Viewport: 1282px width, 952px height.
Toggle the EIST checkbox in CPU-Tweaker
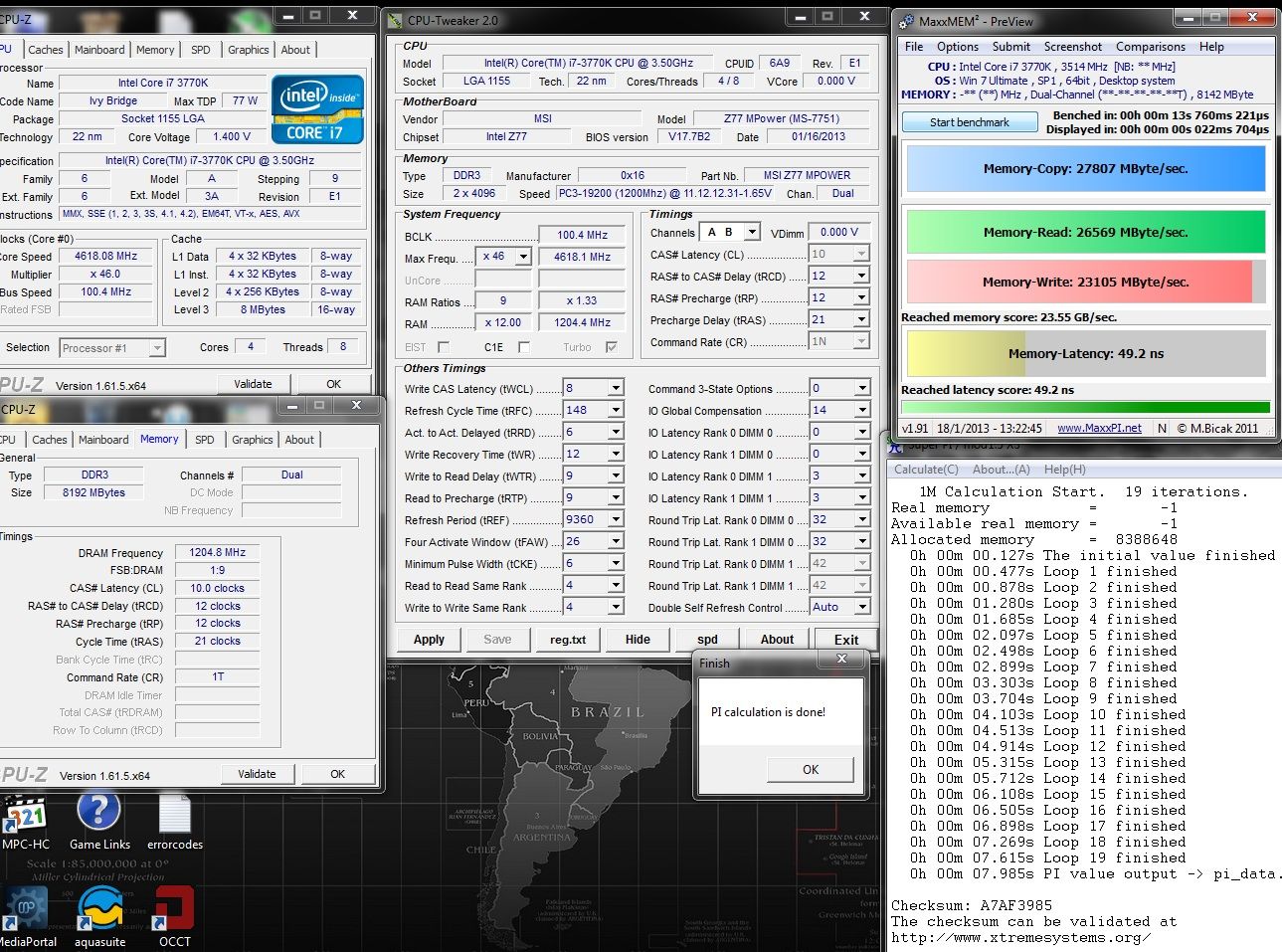pos(444,347)
